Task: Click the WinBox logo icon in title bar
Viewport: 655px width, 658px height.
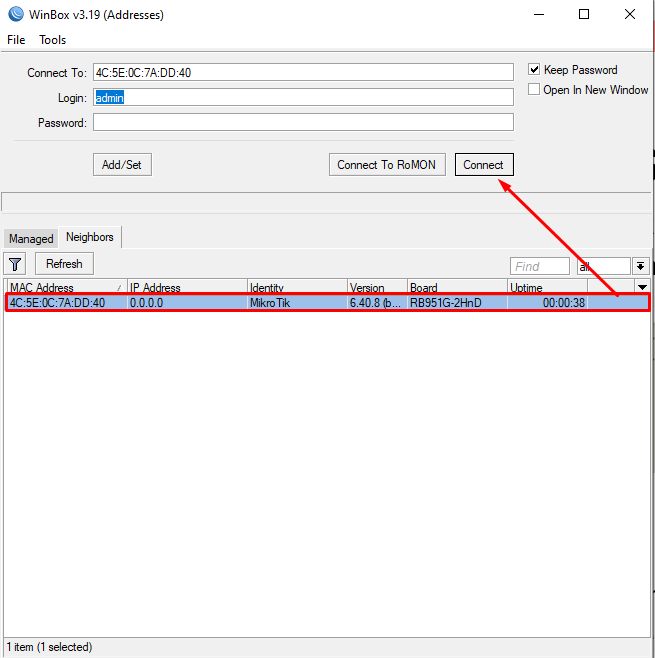Action: (16, 14)
